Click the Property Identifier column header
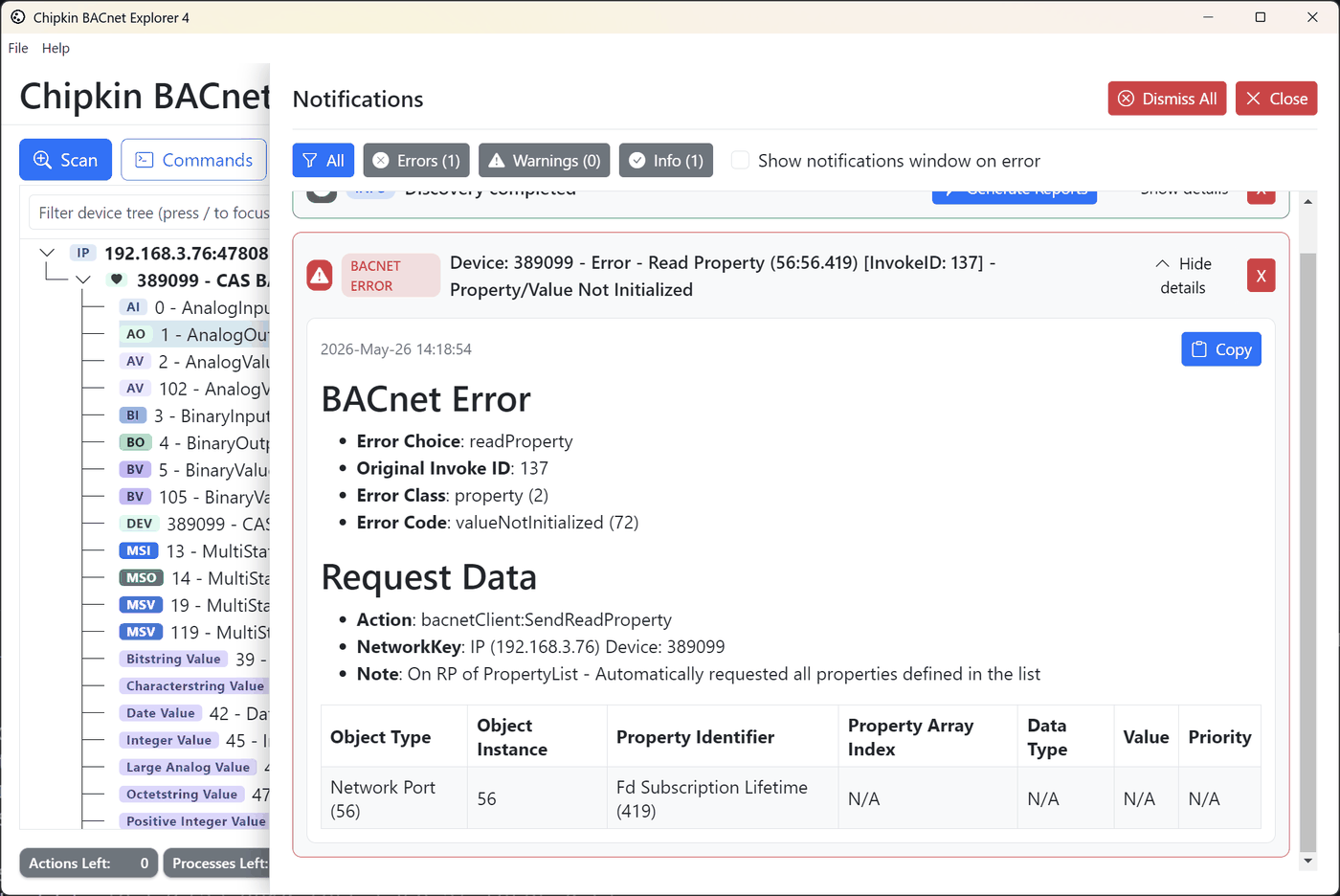The image size is (1340, 896). (723, 737)
